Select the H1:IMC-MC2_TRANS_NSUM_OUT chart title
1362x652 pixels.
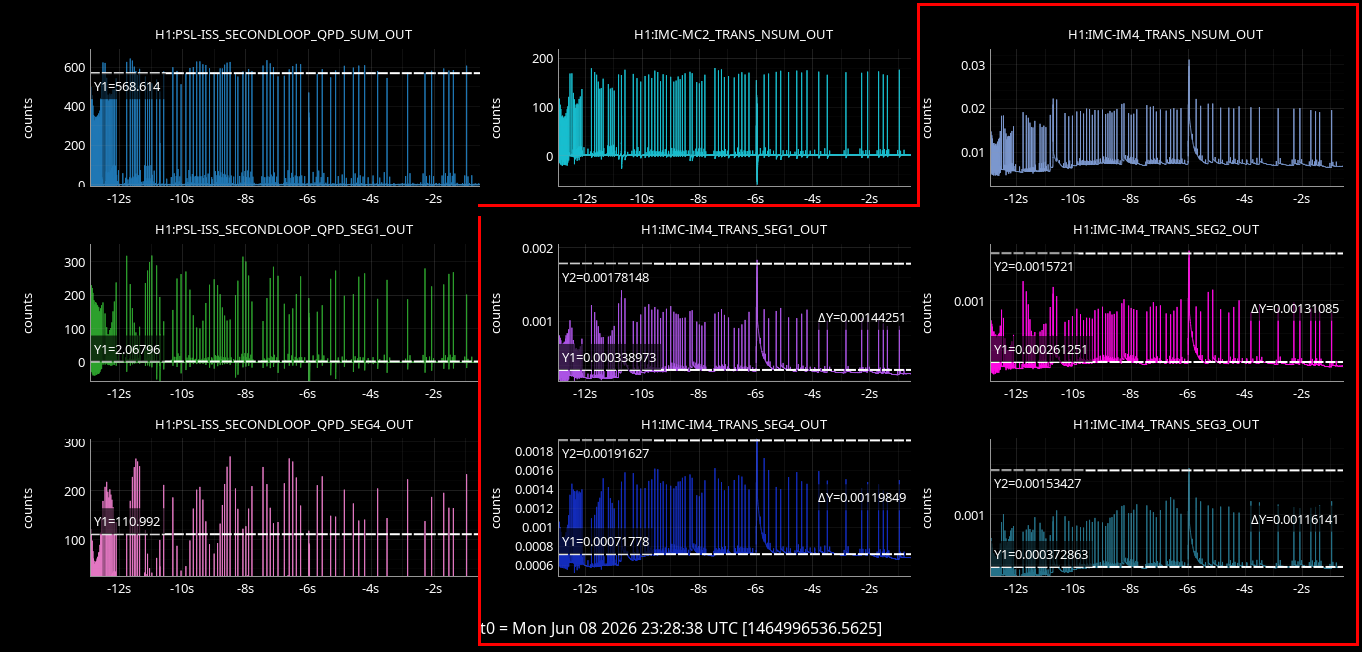point(733,34)
